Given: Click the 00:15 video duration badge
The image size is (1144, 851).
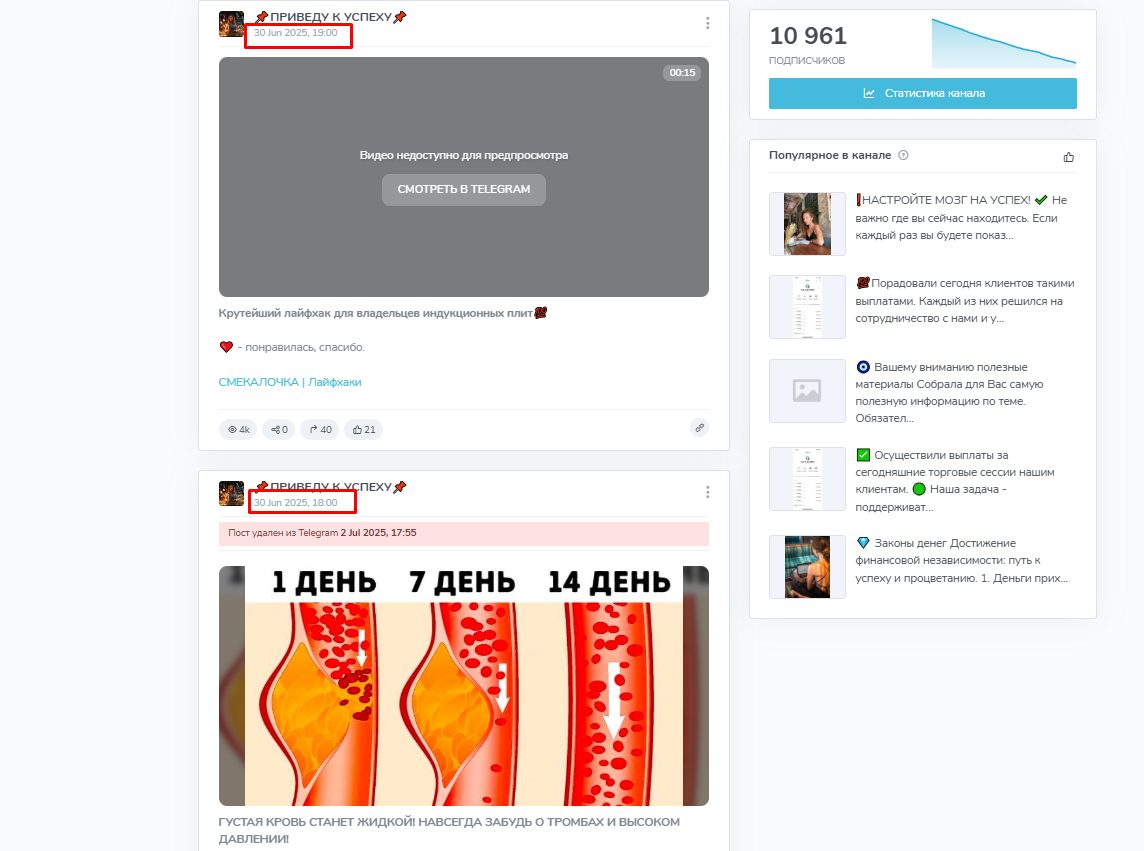Looking at the screenshot, I should (x=681, y=72).
